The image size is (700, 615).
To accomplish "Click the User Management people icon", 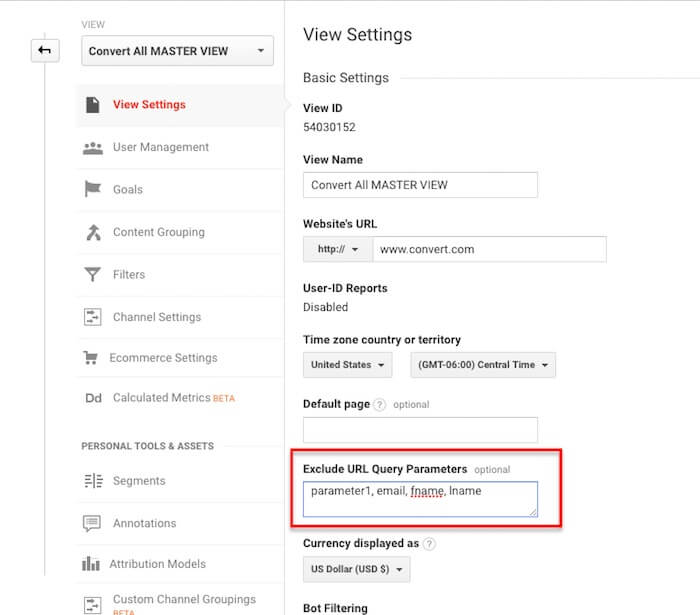I will click(x=93, y=148).
